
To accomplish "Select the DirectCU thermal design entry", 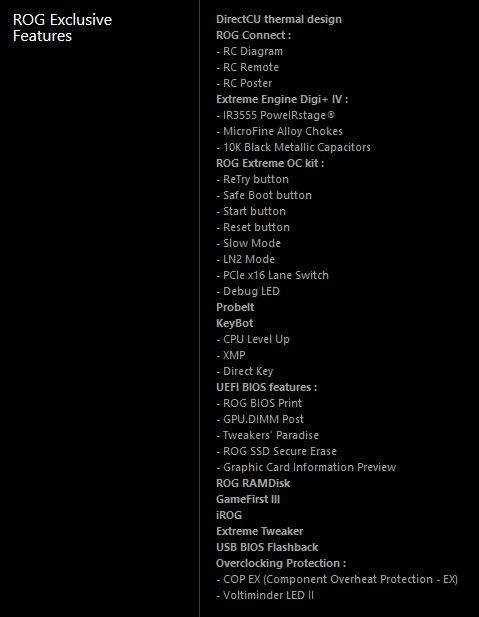I will 279,19.
